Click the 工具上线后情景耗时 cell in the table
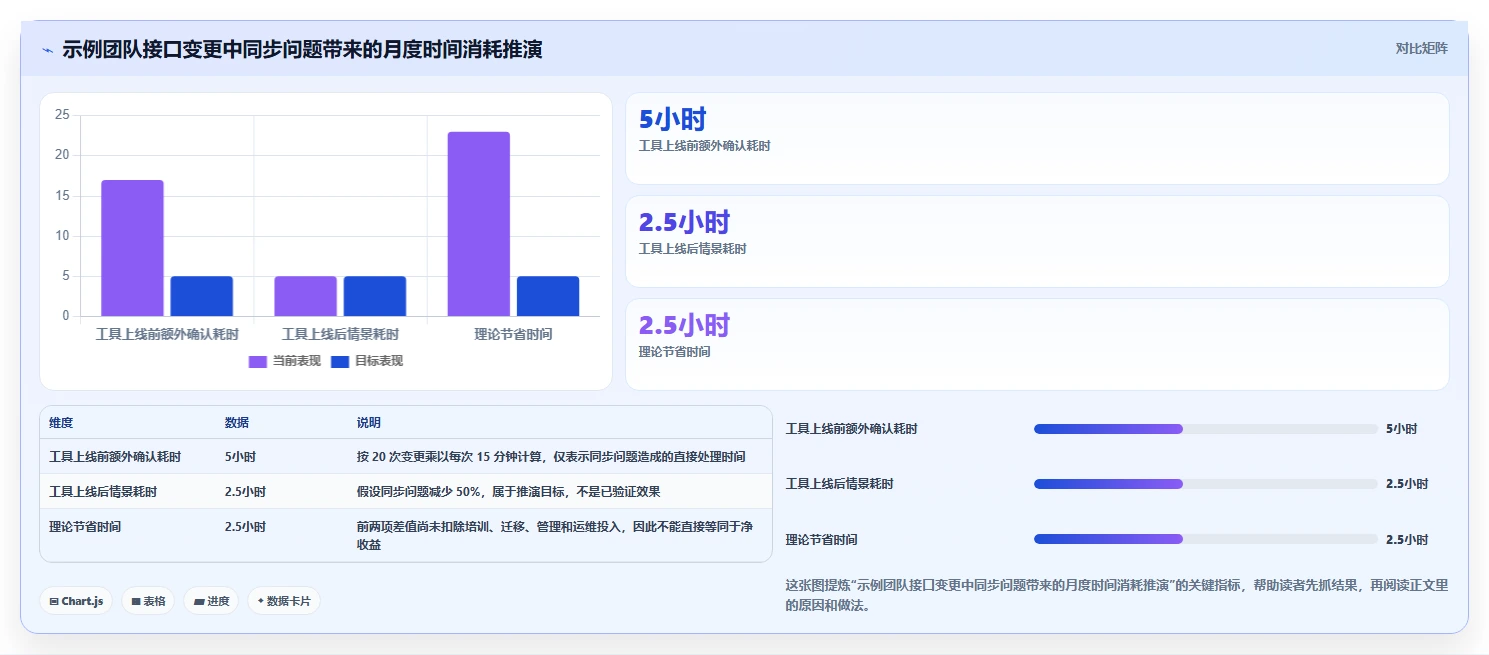The height and width of the screenshot is (655, 1489). pos(103,492)
